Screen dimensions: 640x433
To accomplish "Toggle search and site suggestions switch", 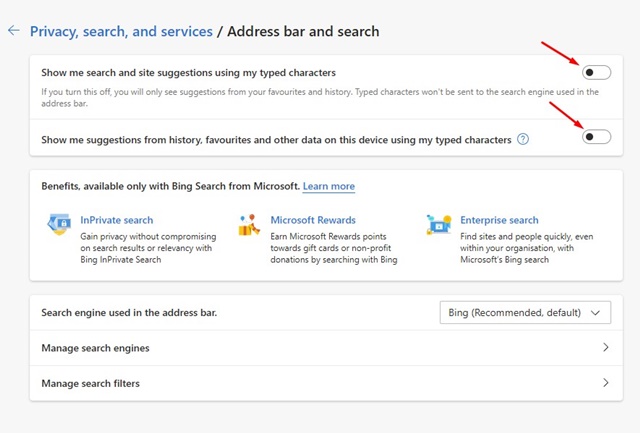I will coord(596,73).
